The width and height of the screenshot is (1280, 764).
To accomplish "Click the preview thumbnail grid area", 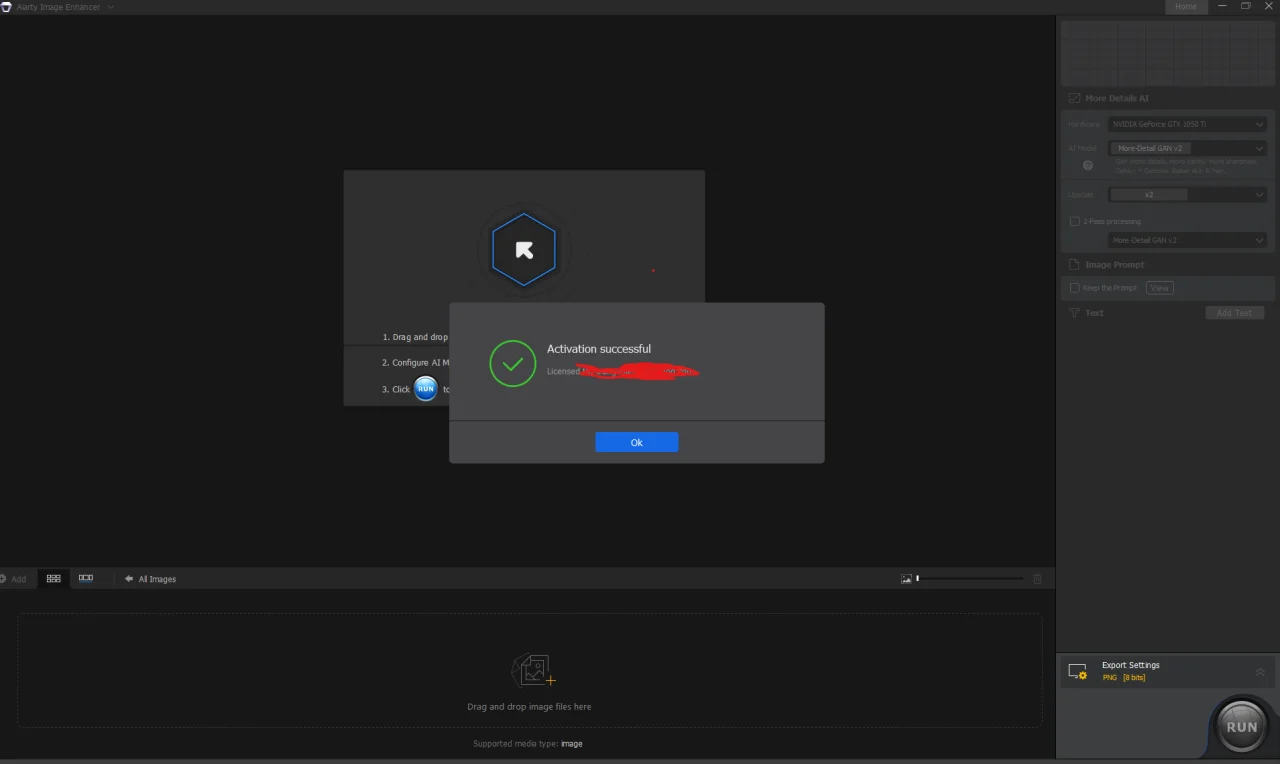I will point(1166,54).
